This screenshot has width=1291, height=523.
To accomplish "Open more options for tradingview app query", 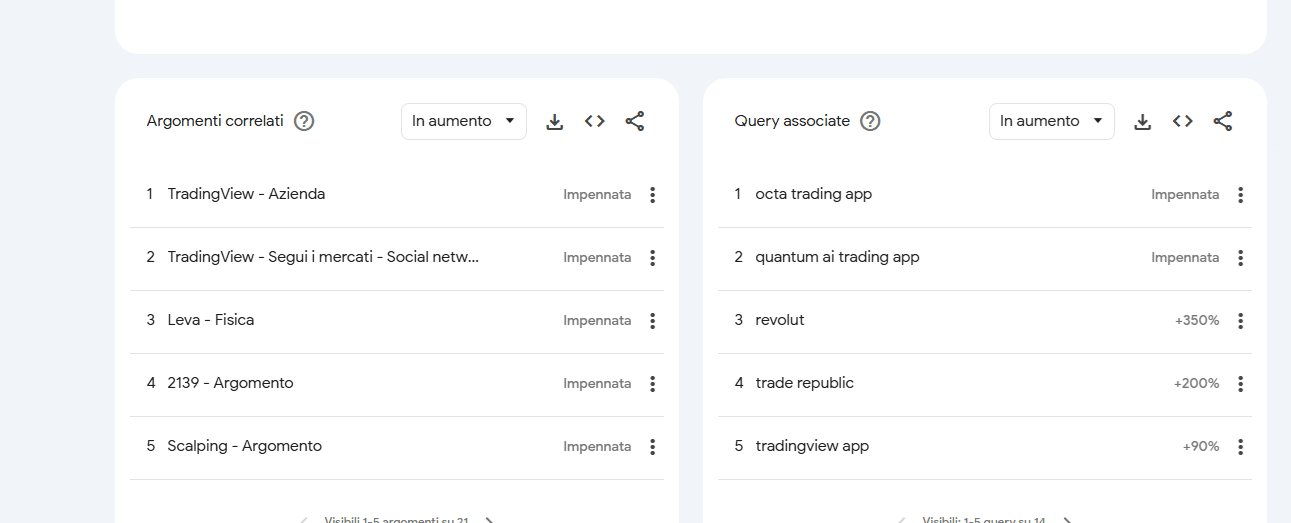I will pos(1240,447).
